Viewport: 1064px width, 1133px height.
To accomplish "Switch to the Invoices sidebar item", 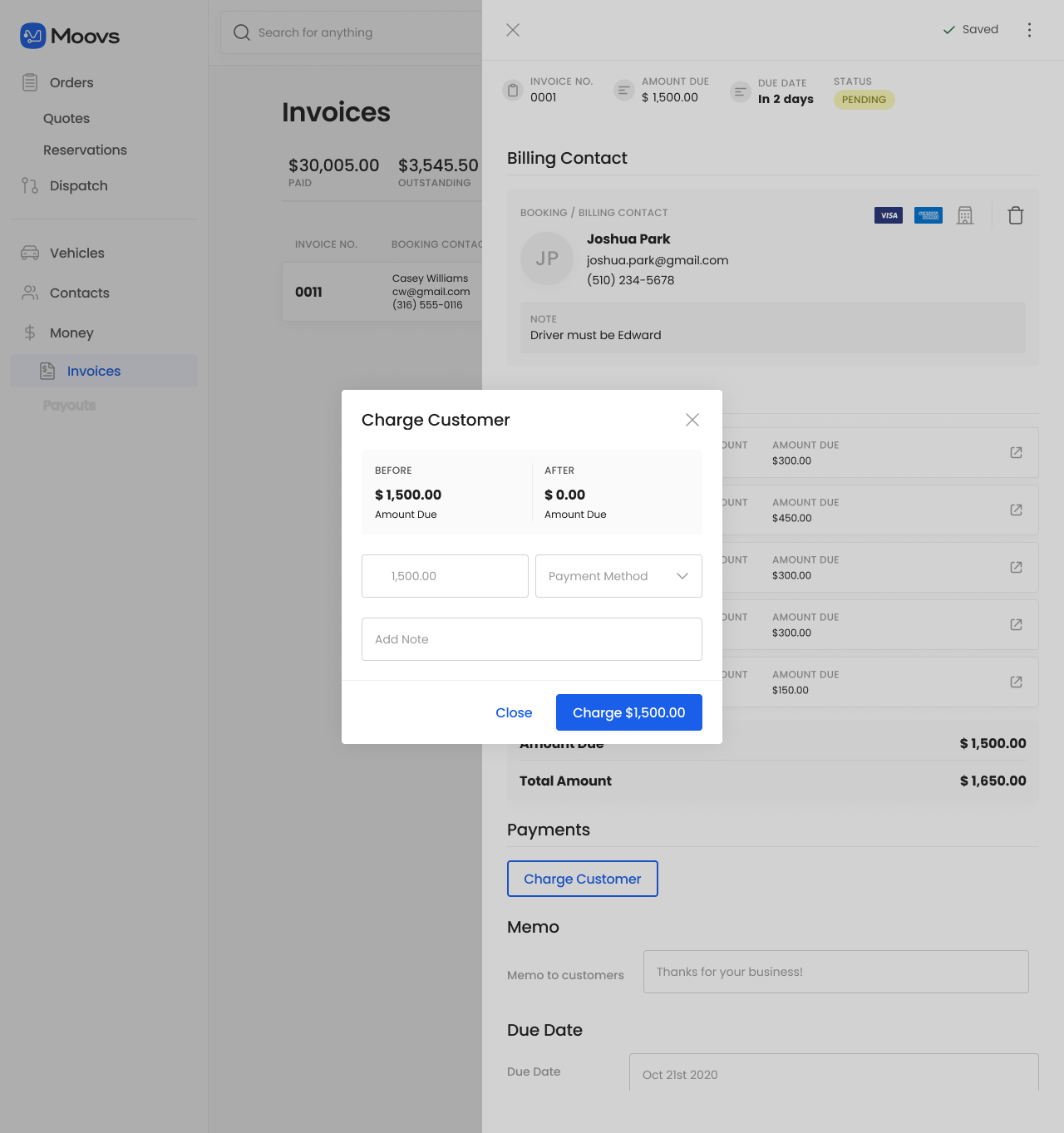I will point(93,371).
